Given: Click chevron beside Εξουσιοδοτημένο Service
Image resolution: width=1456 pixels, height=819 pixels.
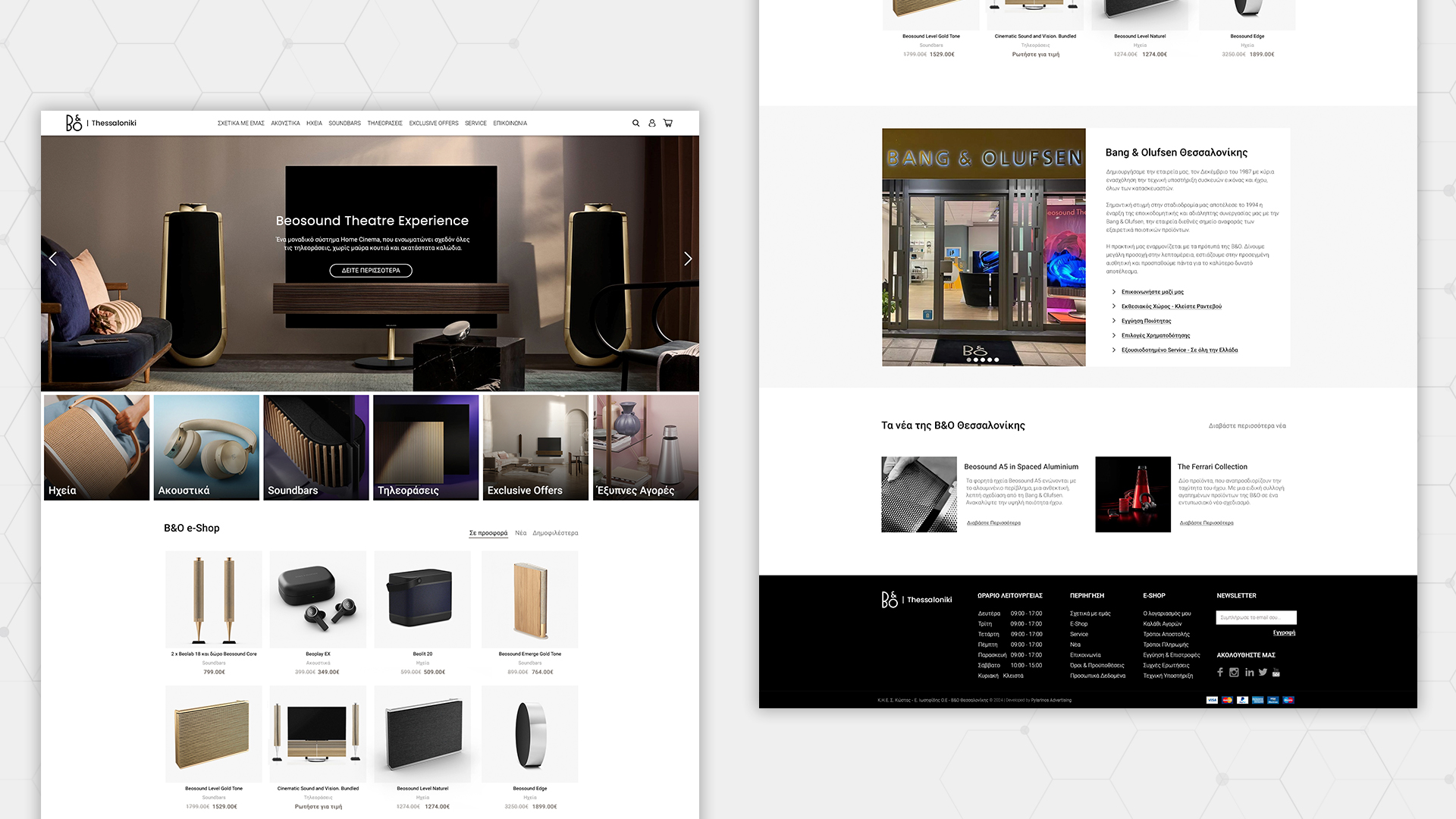Looking at the screenshot, I should click(1114, 350).
